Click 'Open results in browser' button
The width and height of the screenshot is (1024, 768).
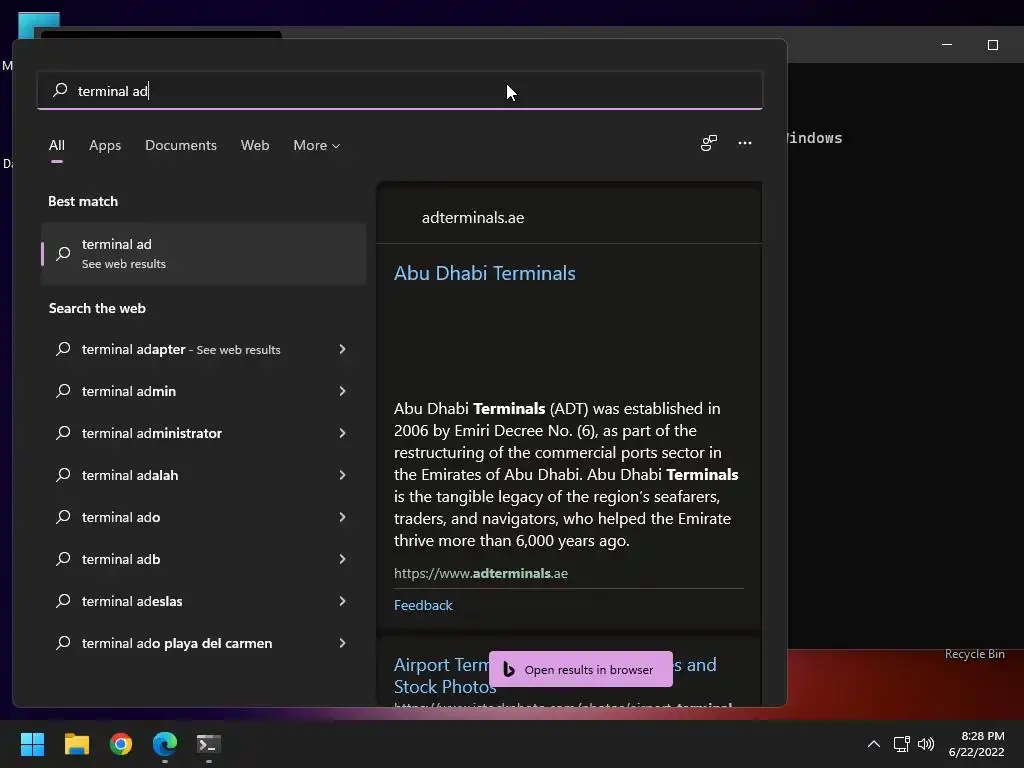(581, 669)
